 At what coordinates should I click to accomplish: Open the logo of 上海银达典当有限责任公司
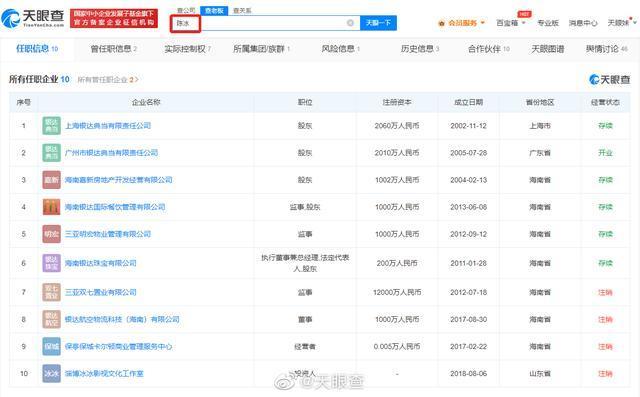click(51, 126)
